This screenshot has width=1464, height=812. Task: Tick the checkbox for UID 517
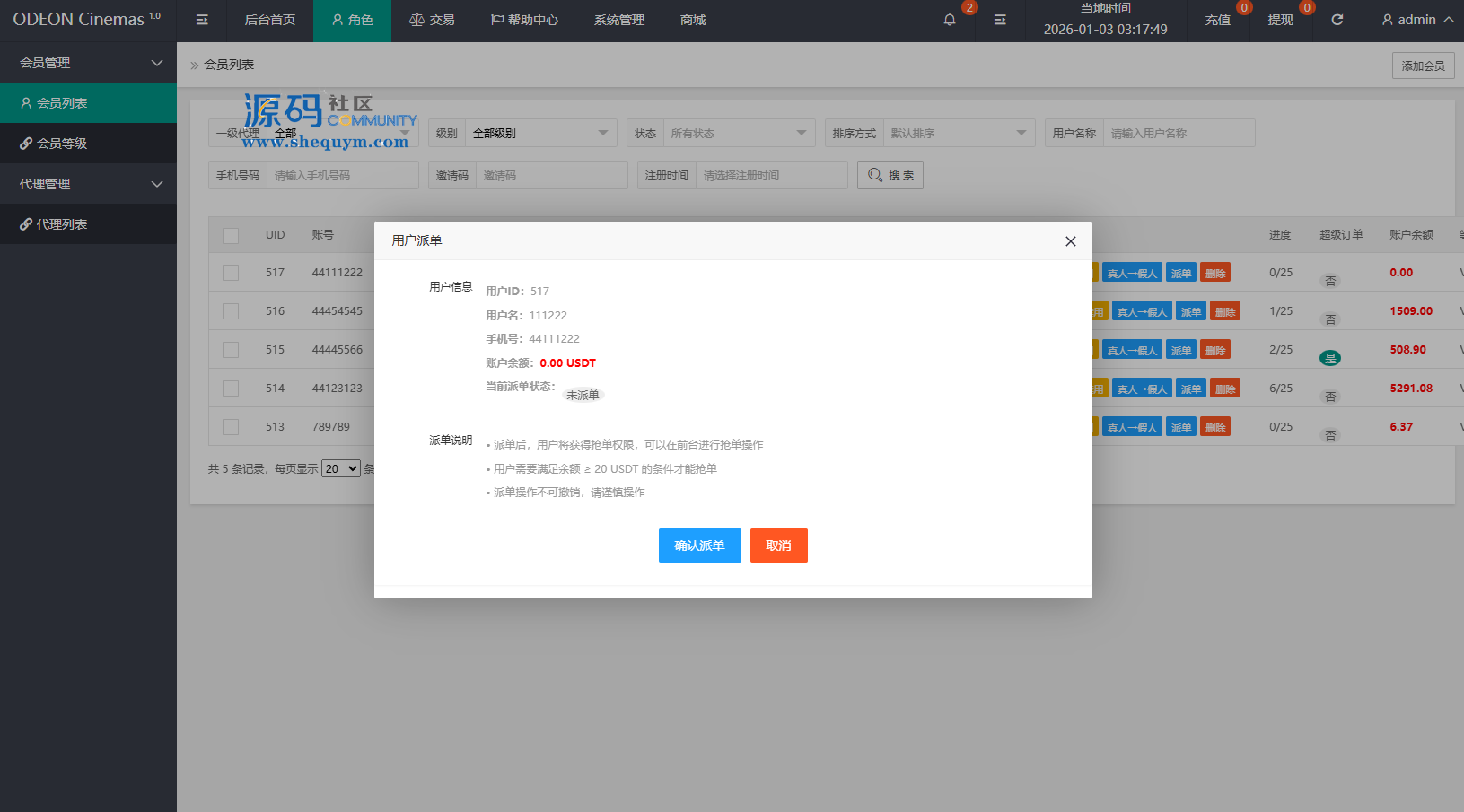(231, 273)
